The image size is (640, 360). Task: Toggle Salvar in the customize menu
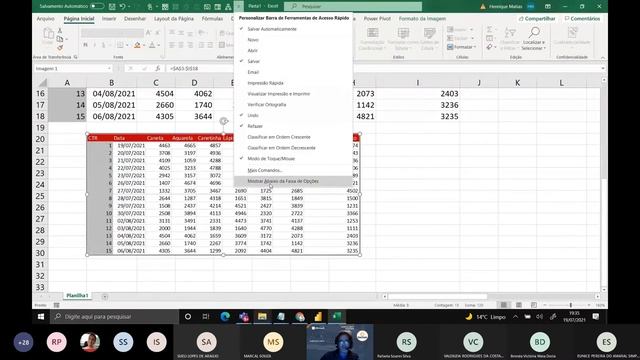(293, 61)
